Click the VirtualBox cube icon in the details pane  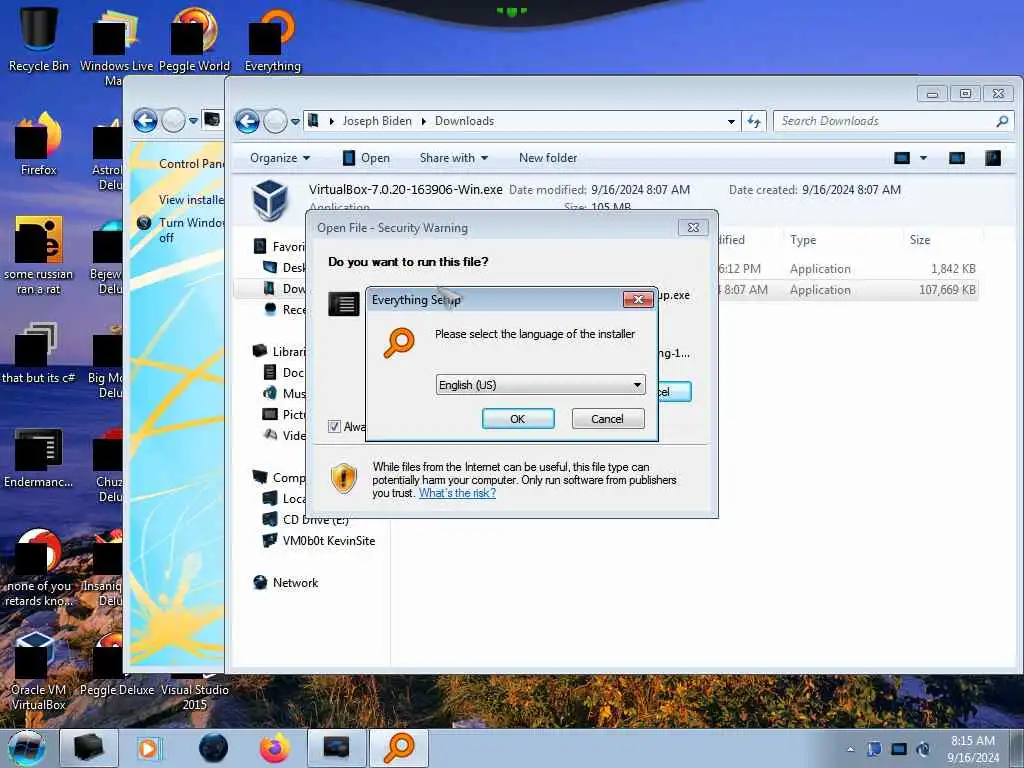(x=269, y=200)
